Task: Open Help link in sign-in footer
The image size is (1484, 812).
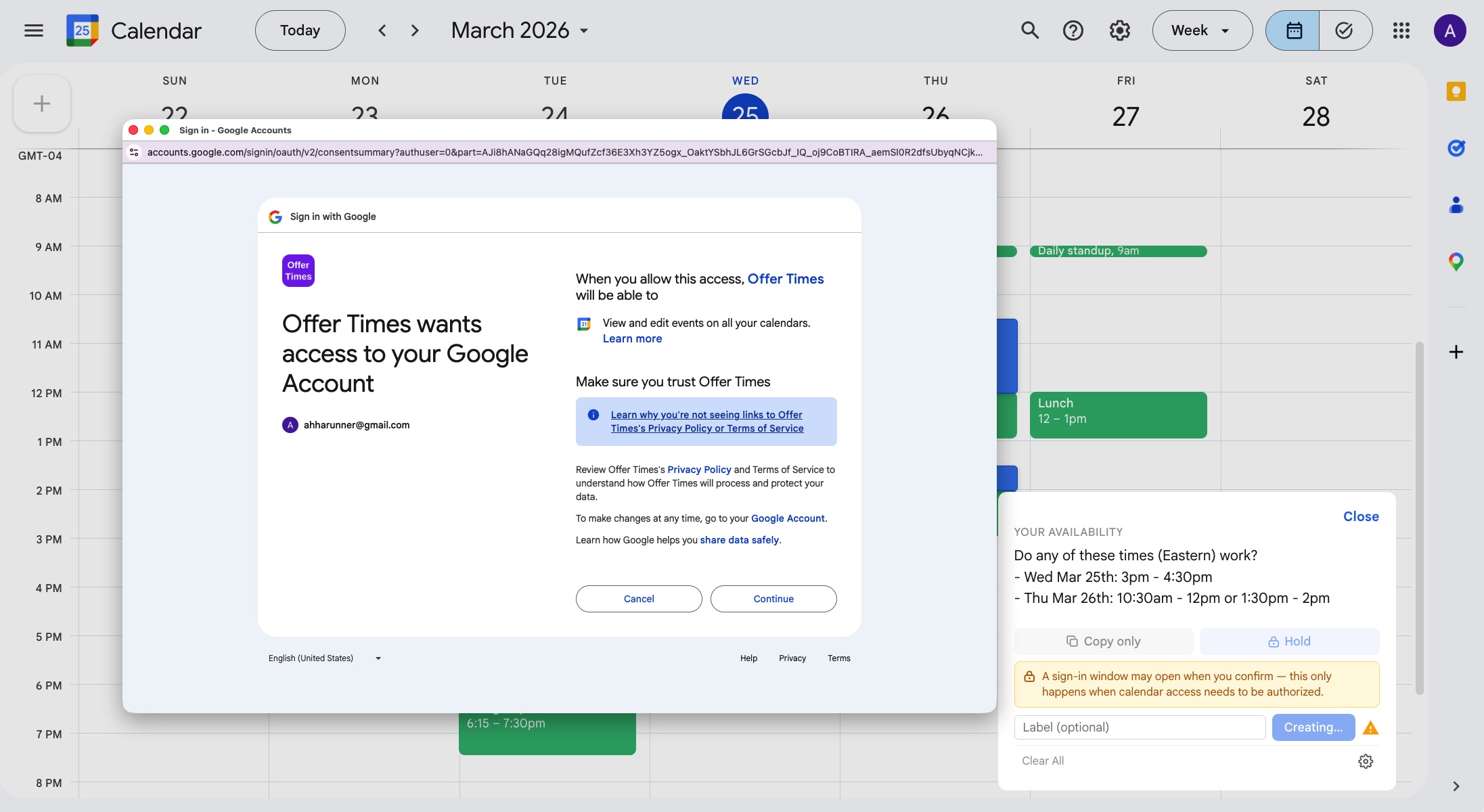Action: point(748,658)
